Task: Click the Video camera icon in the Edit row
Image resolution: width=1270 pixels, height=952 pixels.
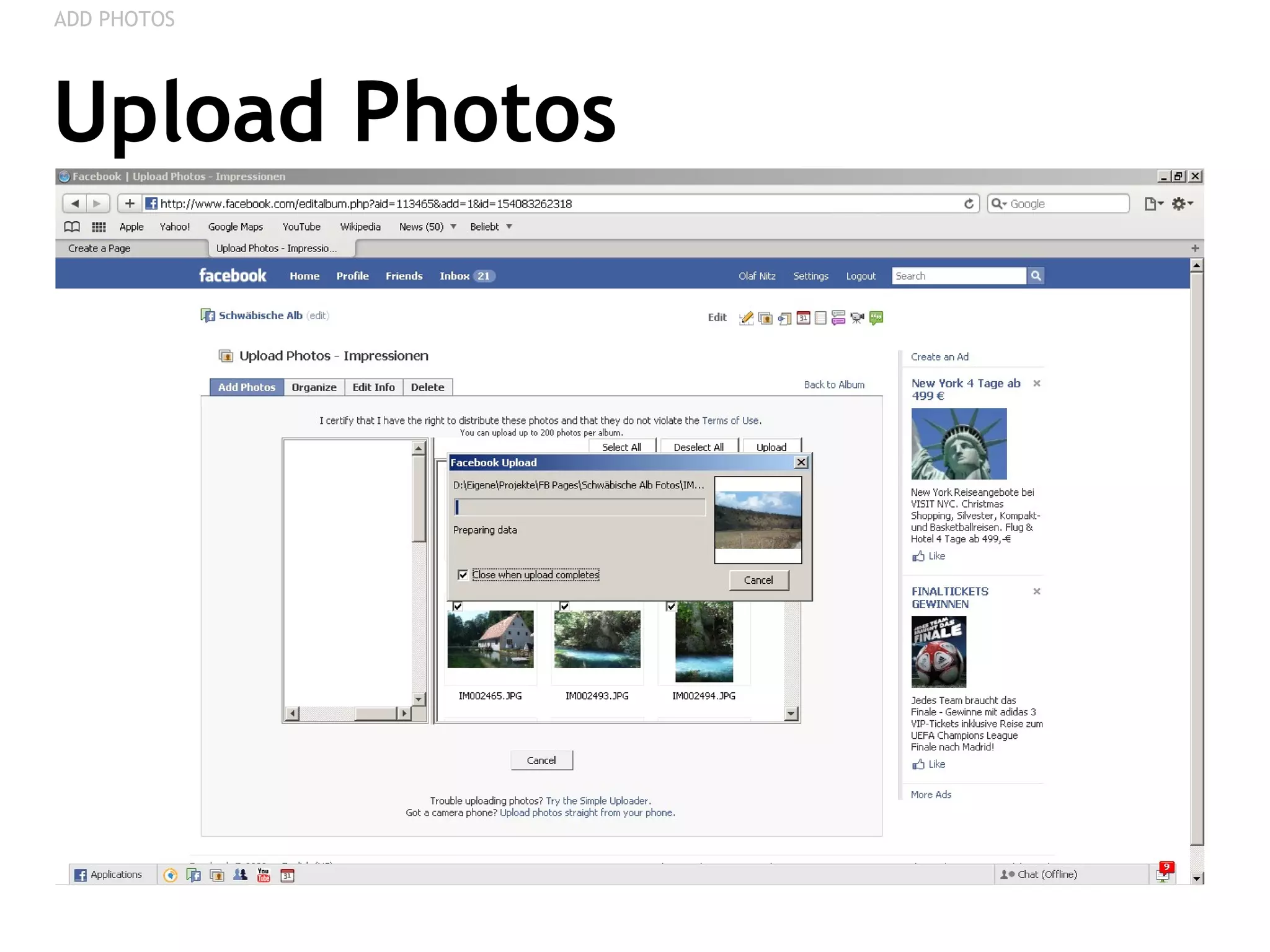Action: [x=857, y=318]
